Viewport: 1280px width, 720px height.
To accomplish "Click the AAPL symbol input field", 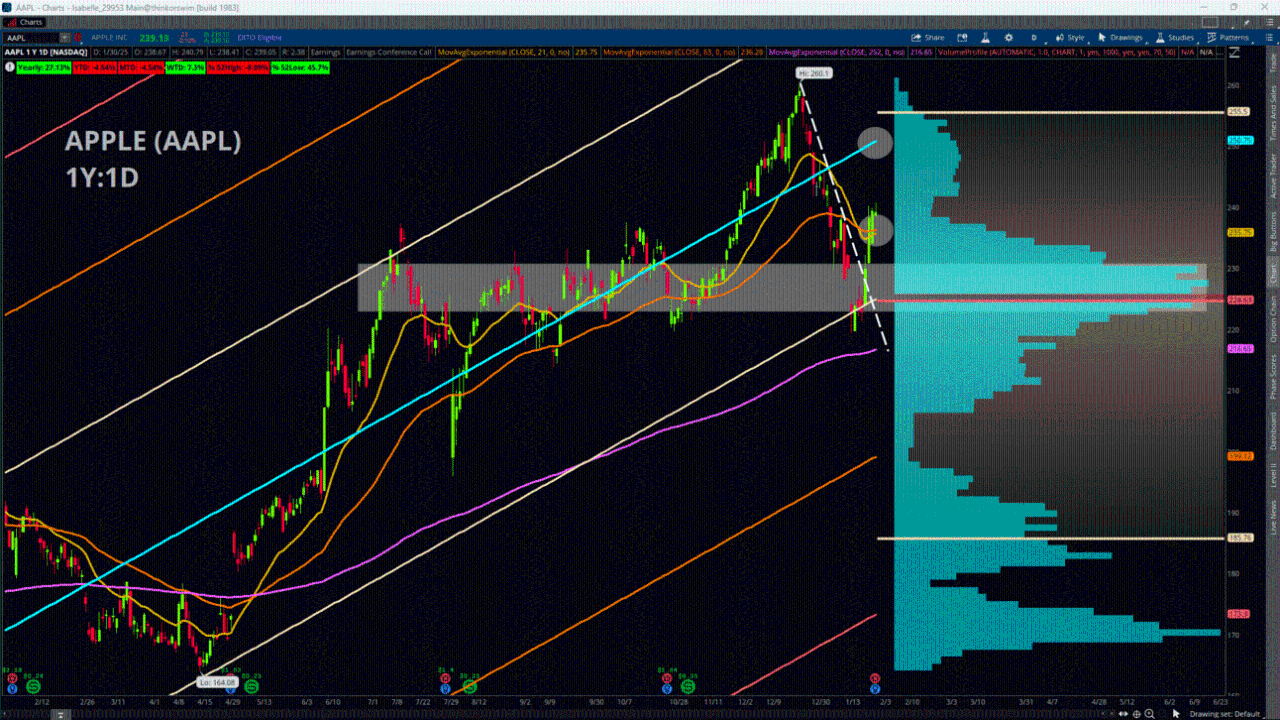I will tap(30, 38).
